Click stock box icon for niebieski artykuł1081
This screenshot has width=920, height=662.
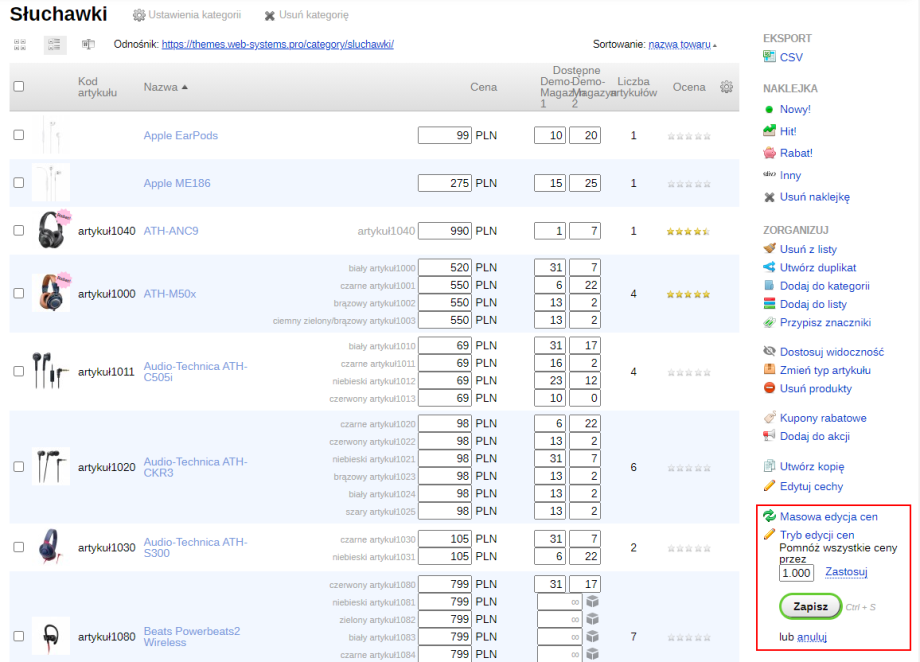click(x=593, y=602)
